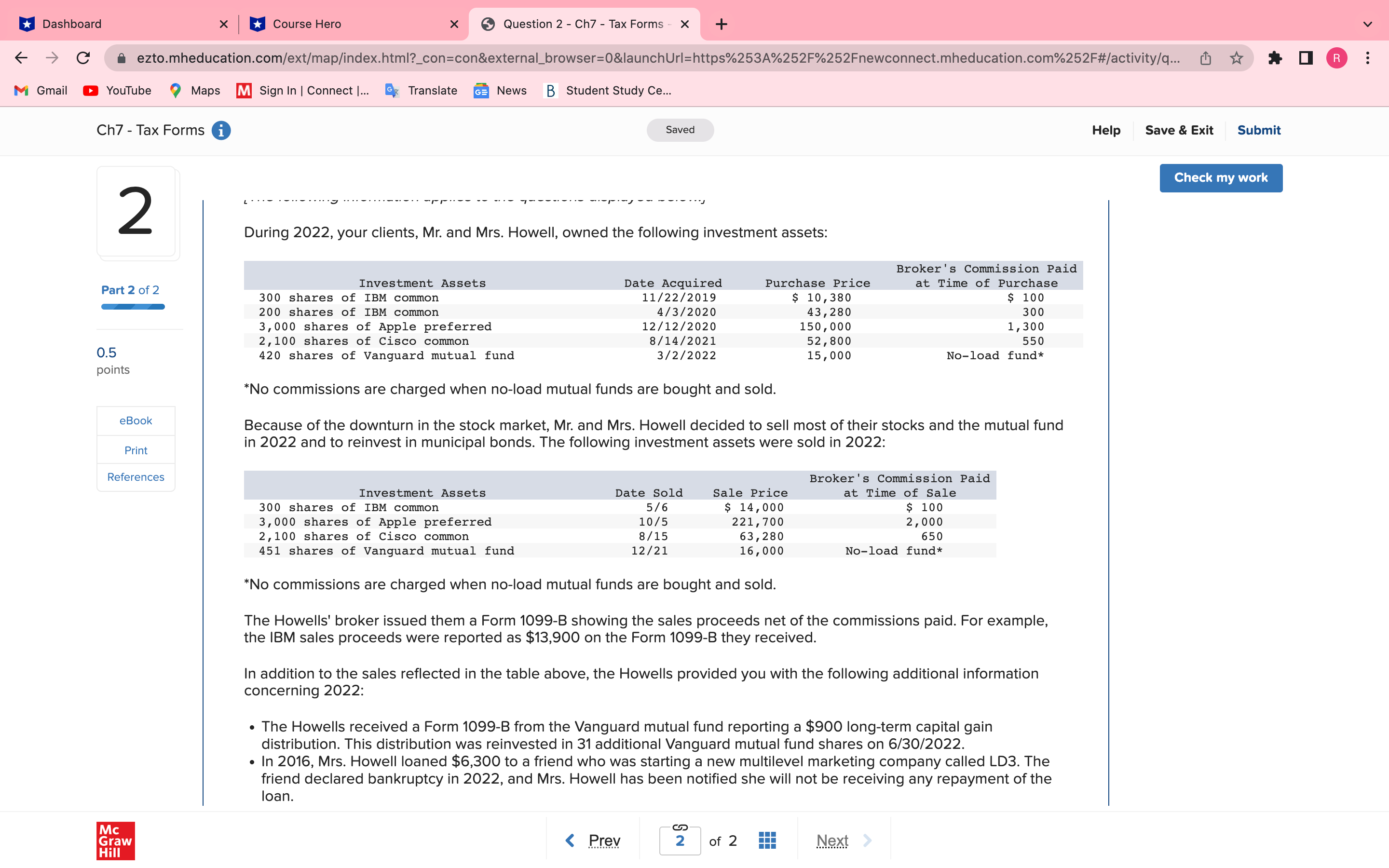Image resolution: width=1389 pixels, height=868 pixels.
Task: Click the share page icon in address bar
Action: click(x=1205, y=58)
